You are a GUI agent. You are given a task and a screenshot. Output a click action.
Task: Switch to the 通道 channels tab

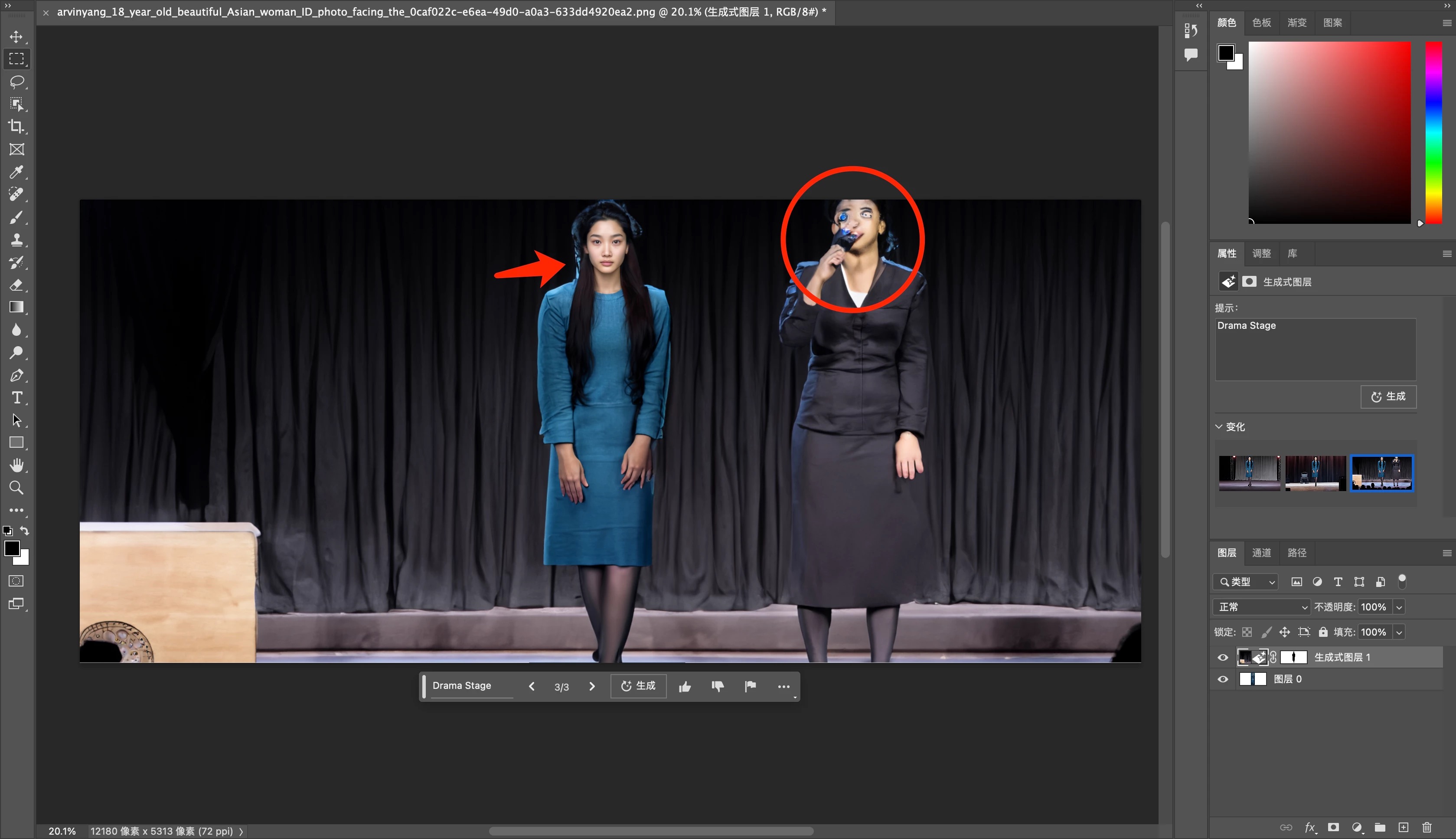point(1261,553)
